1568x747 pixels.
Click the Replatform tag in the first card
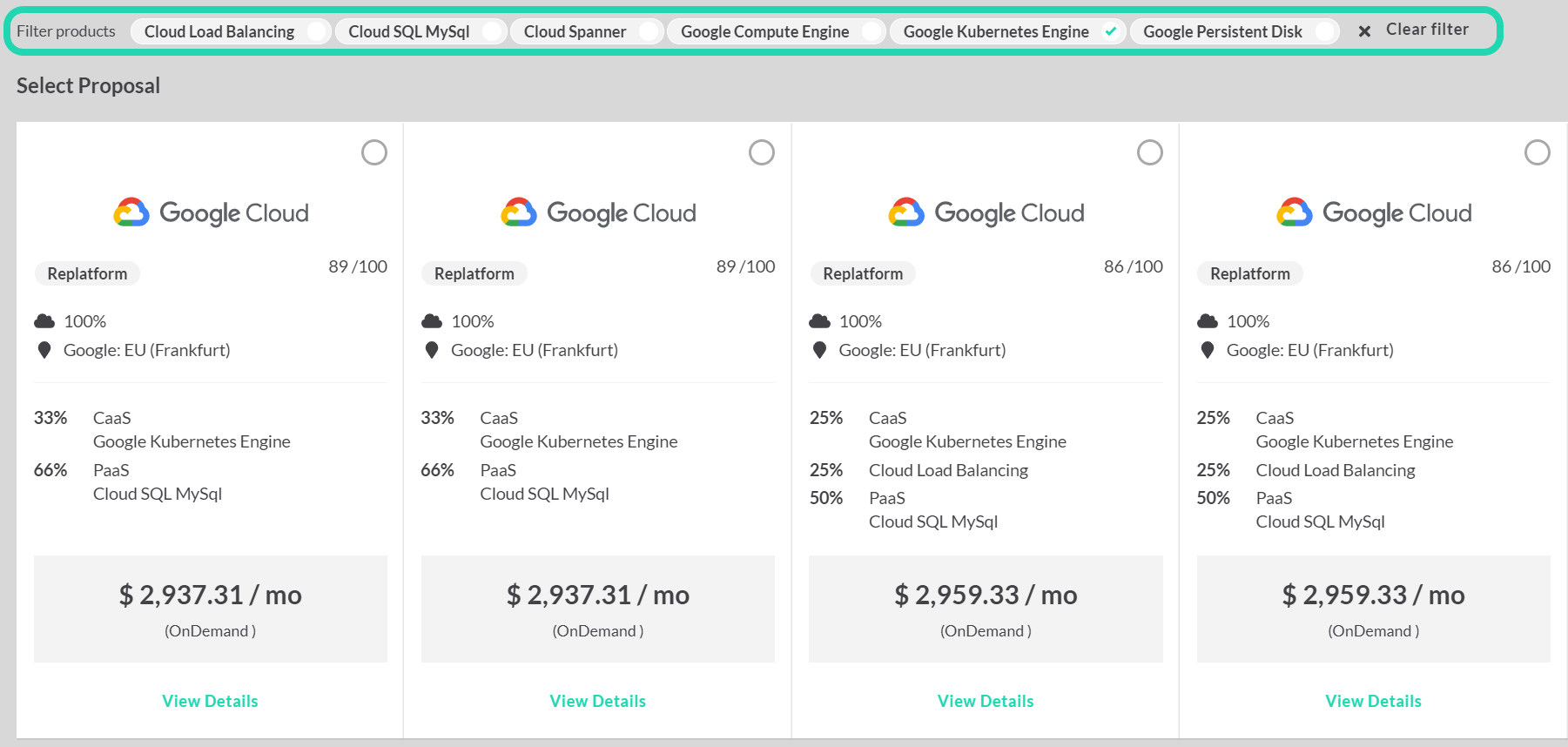click(87, 273)
